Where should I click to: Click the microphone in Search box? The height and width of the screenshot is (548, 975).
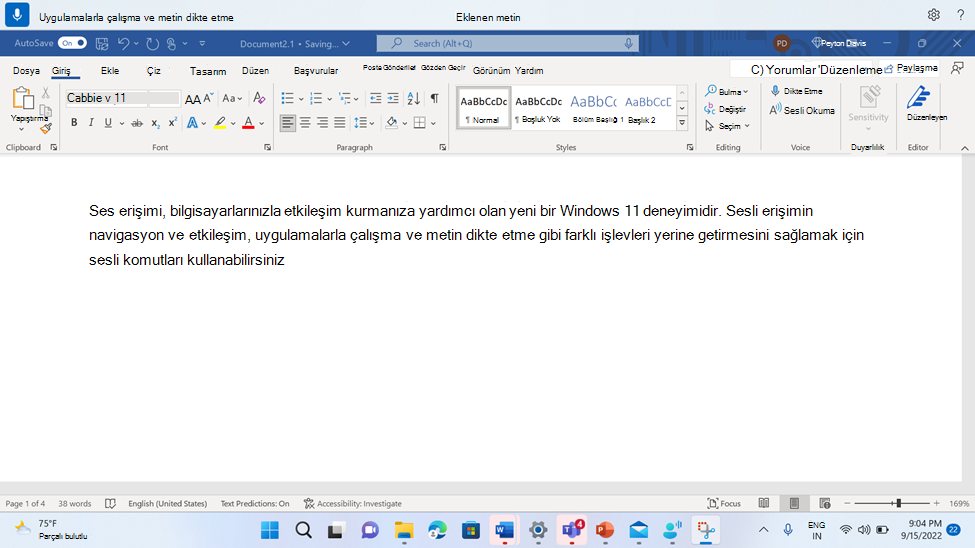628,44
